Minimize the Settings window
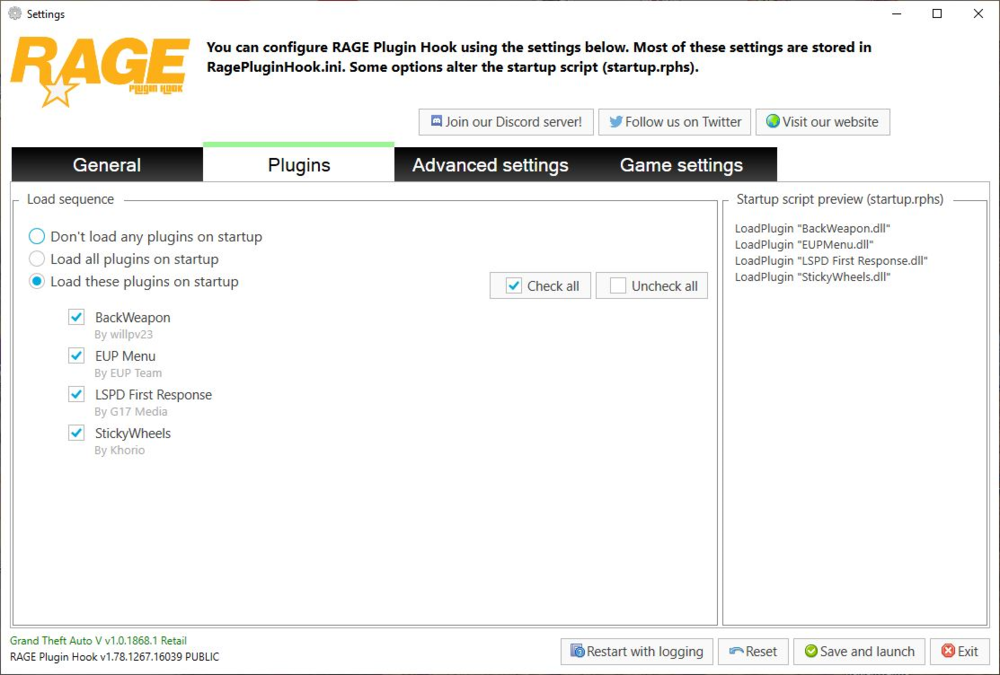Viewport: 1000px width, 675px height. pos(896,13)
